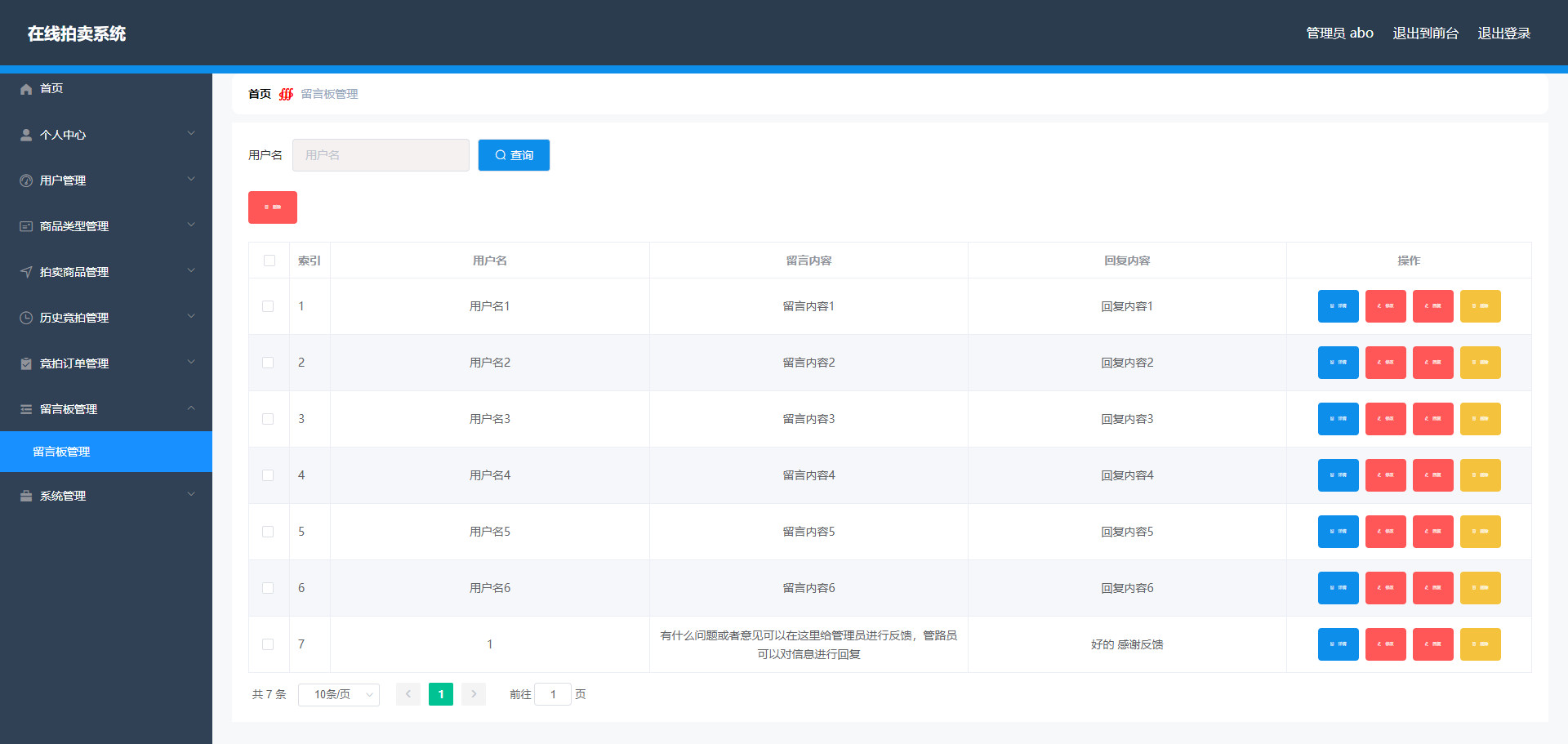Expand the 拍卖商品管理 chevron arrow
1568x744 pixels.
pos(191,270)
